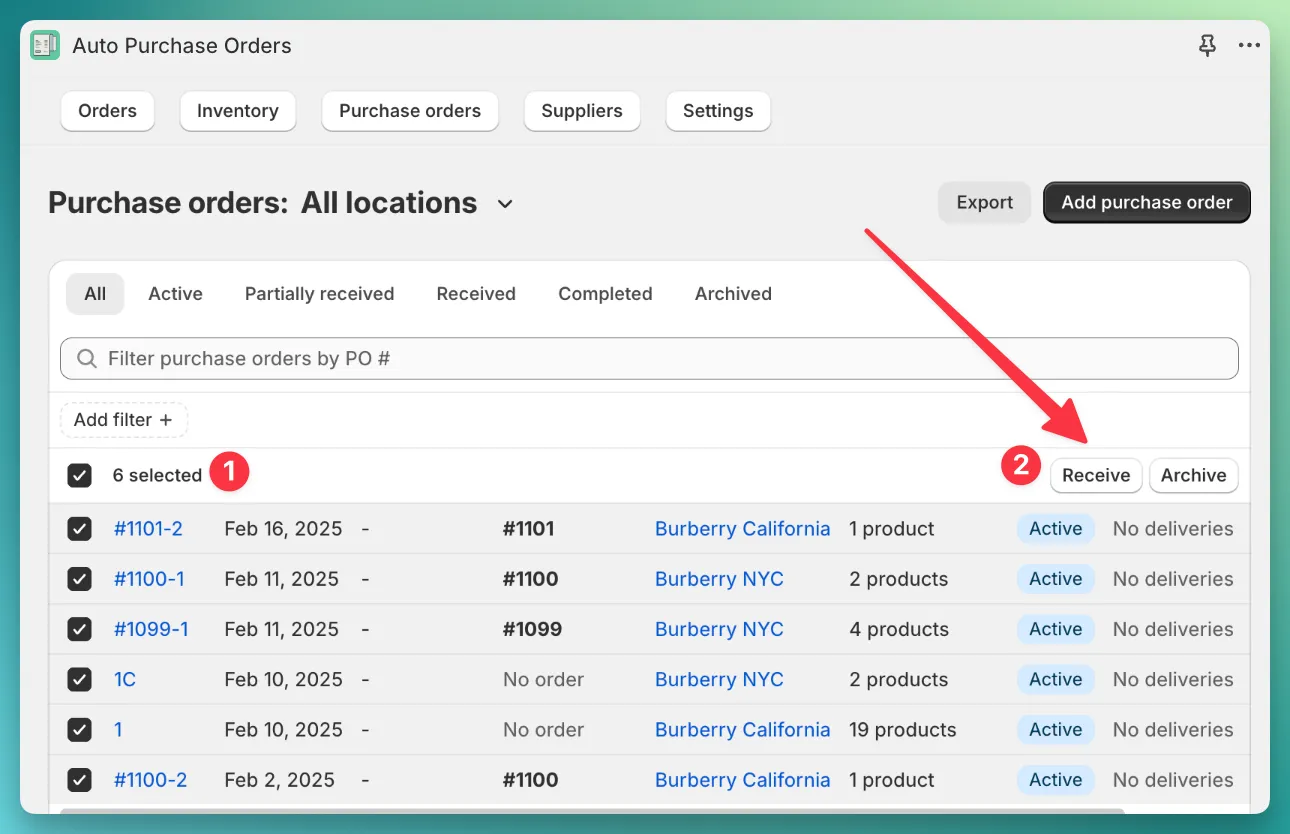The width and height of the screenshot is (1290, 834).
Task: Open the Purchase orders section
Action: (410, 111)
